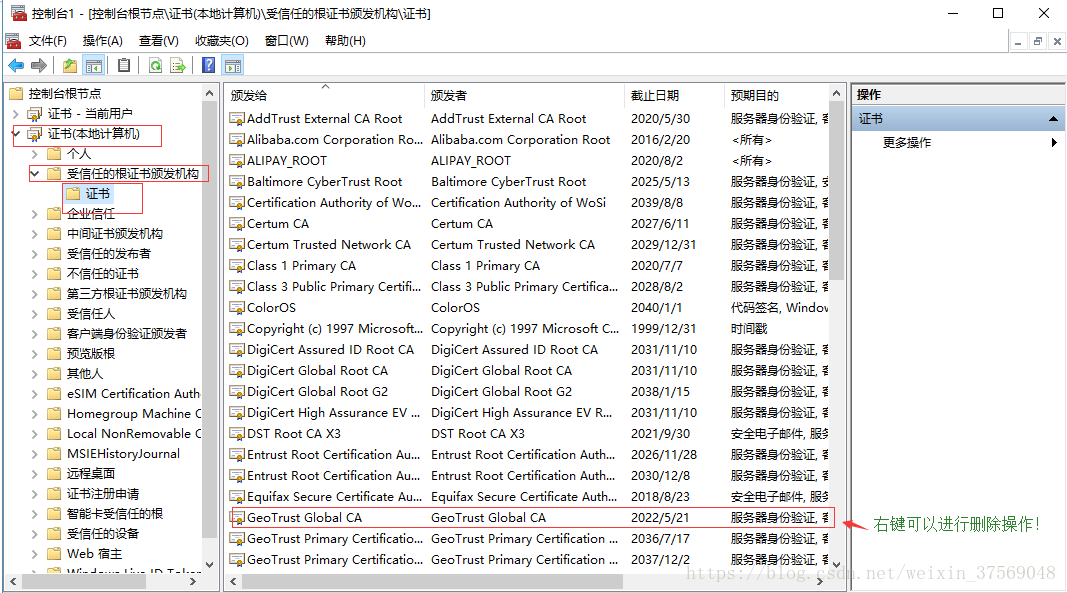Click the certificate list horizontal scrollbar right arrow
1067x593 pixels.
click(820, 581)
